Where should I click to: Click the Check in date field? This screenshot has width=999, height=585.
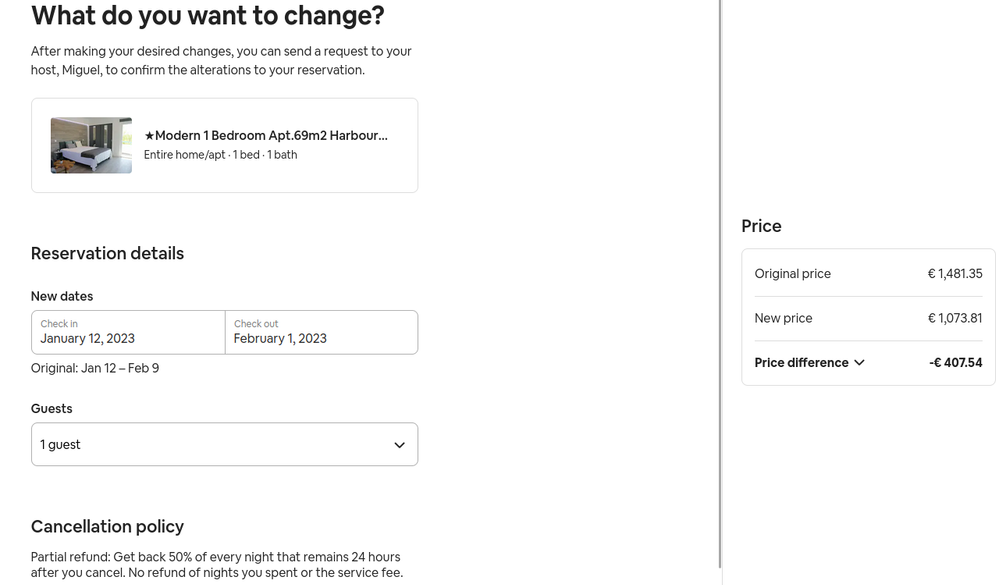pos(128,332)
